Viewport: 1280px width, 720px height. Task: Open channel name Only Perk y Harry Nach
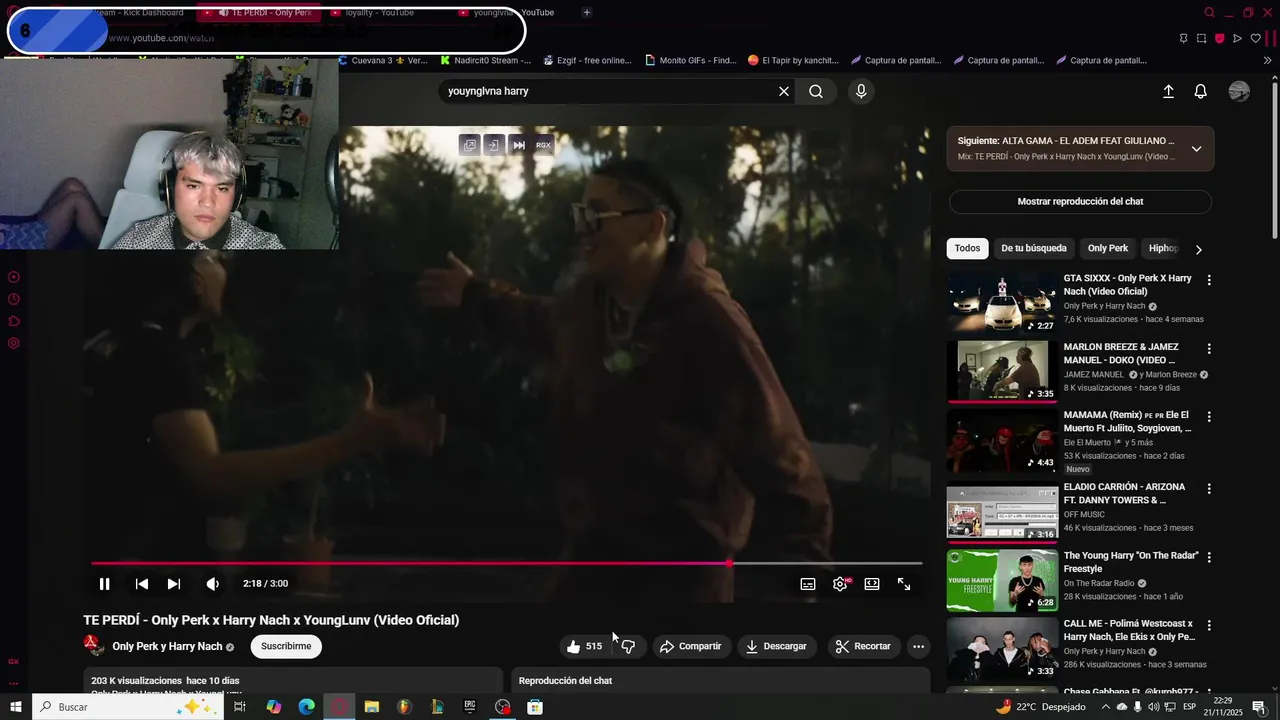coord(167,646)
